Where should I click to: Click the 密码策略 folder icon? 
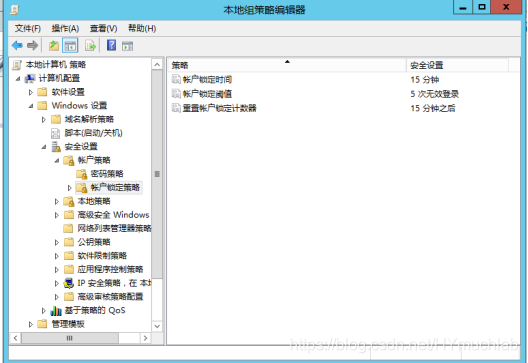pos(81,174)
